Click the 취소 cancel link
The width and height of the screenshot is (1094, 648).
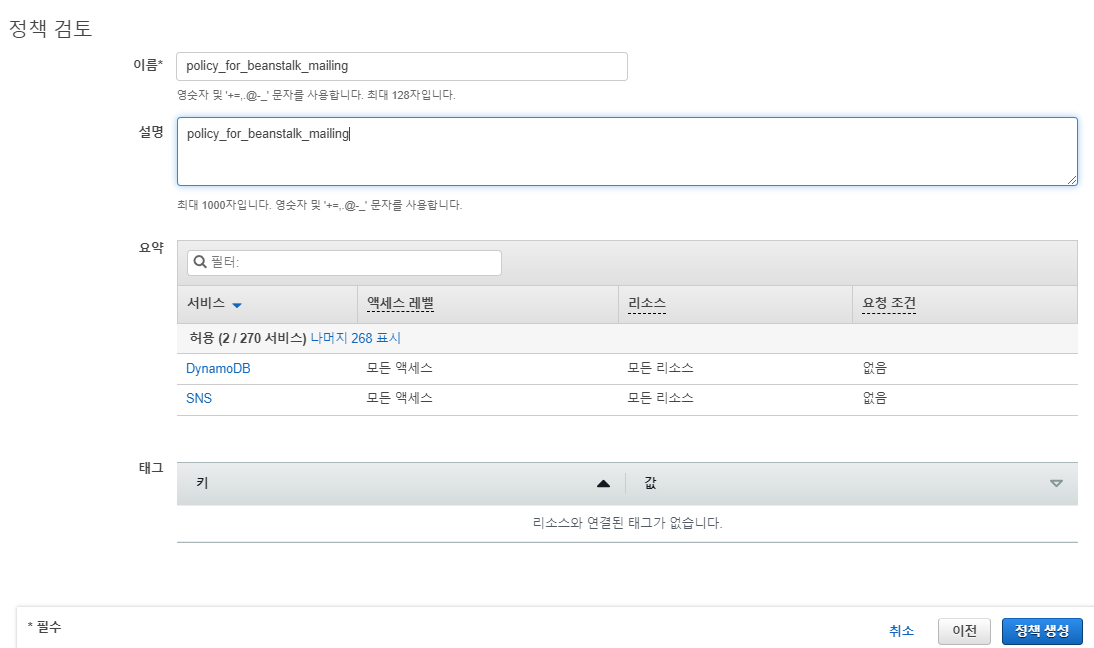coord(901,631)
